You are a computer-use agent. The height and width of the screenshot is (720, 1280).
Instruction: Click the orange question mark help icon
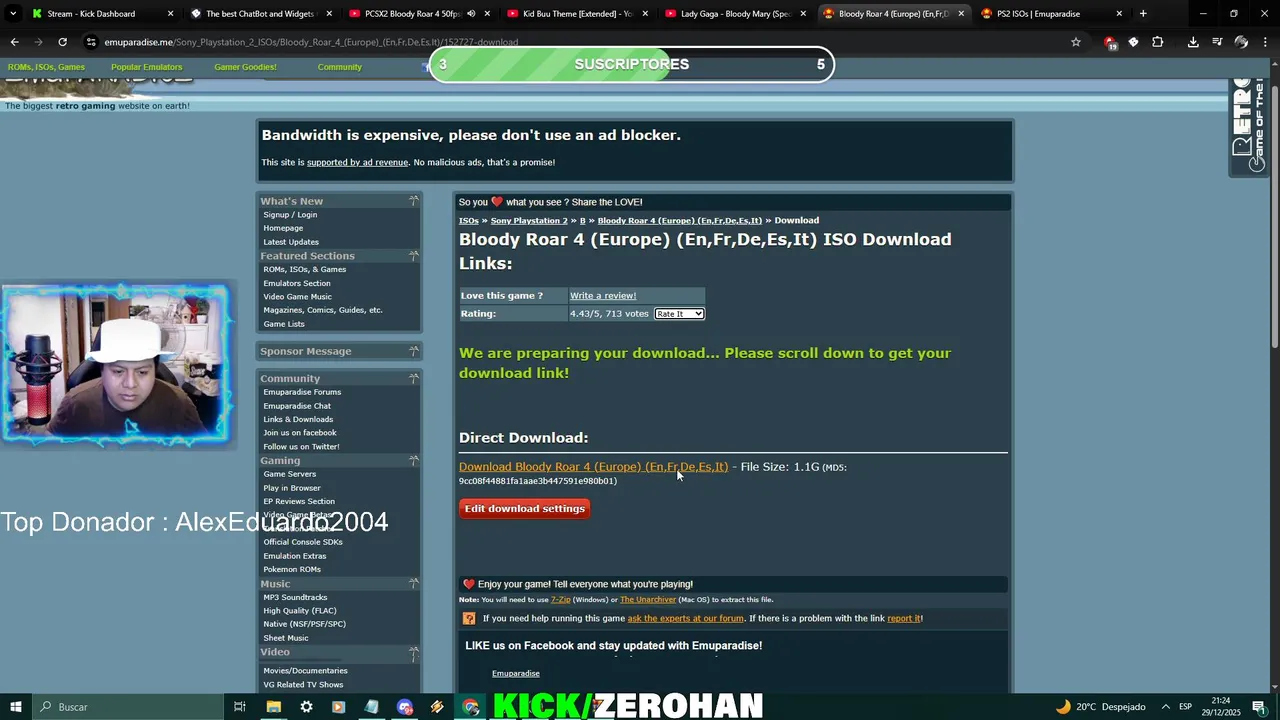click(x=469, y=619)
